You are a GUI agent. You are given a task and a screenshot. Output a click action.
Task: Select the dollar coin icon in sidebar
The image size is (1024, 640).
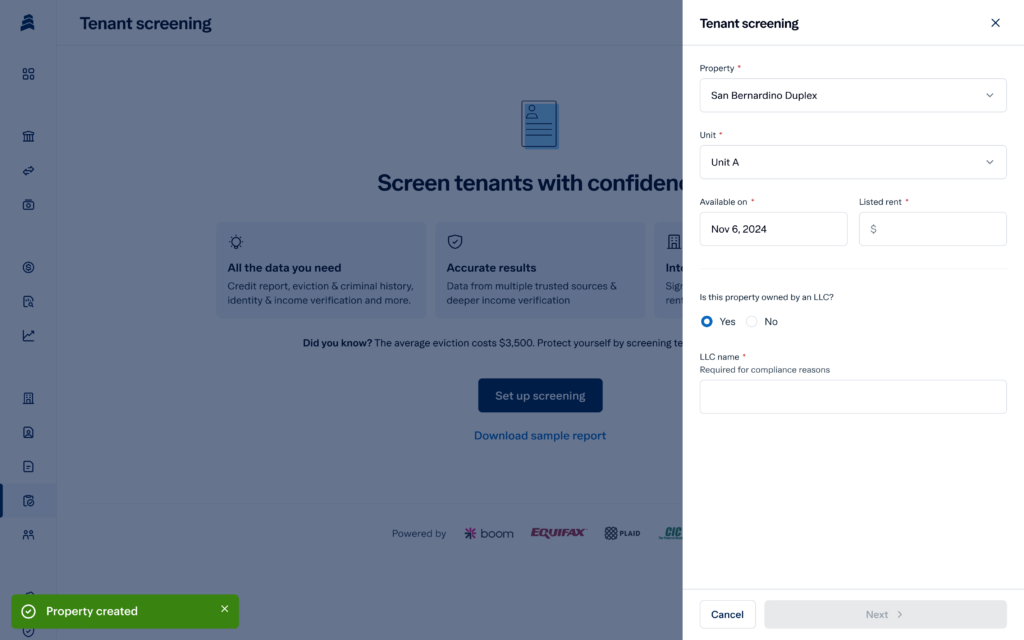point(28,267)
